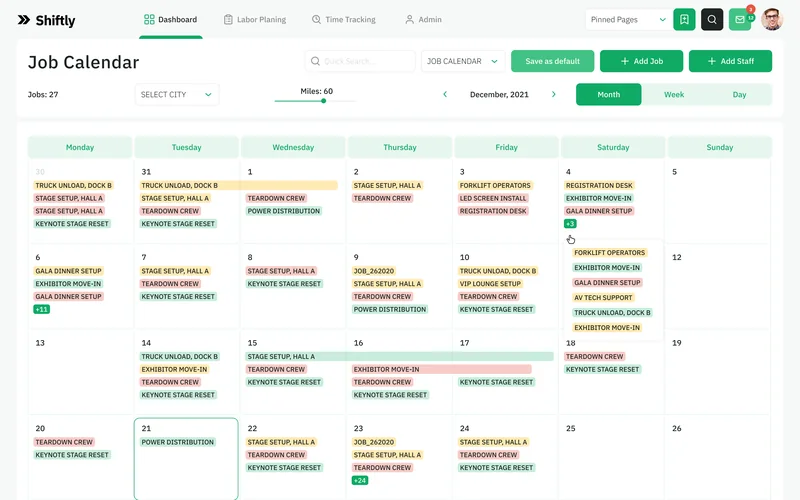Open the Labor Planing tab
The height and width of the screenshot is (500, 800).
point(255,19)
